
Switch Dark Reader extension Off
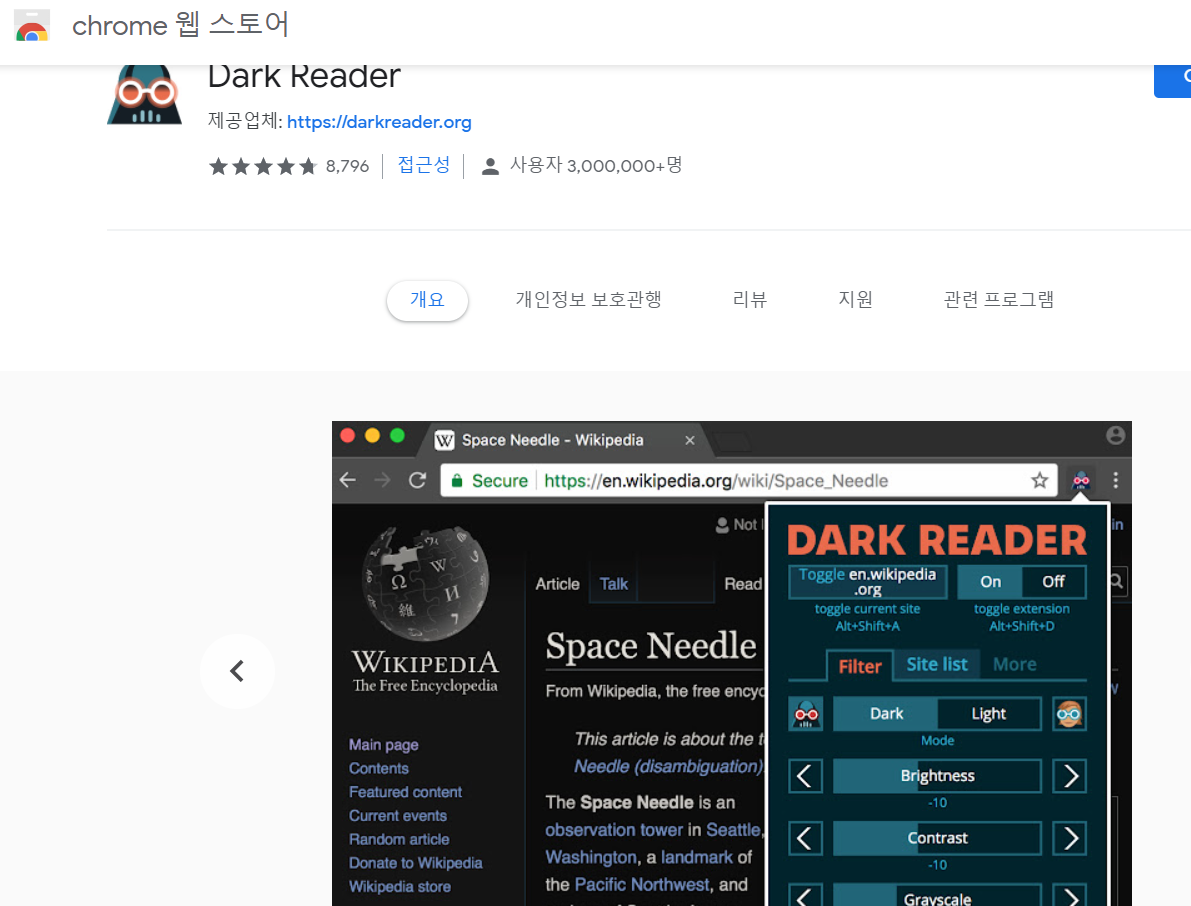[1054, 582]
